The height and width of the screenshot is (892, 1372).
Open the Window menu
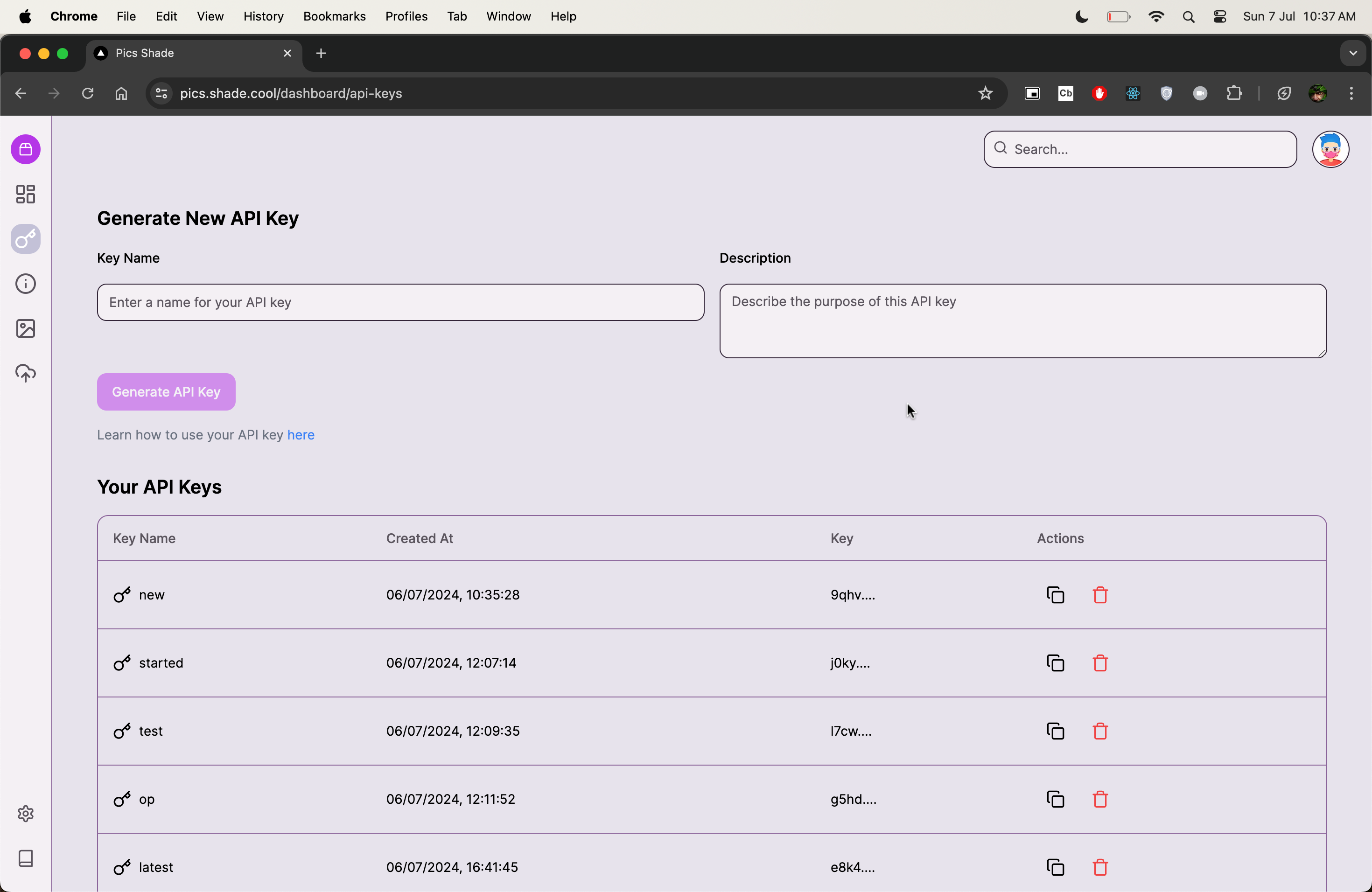pyautogui.click(x=509, y=17)
